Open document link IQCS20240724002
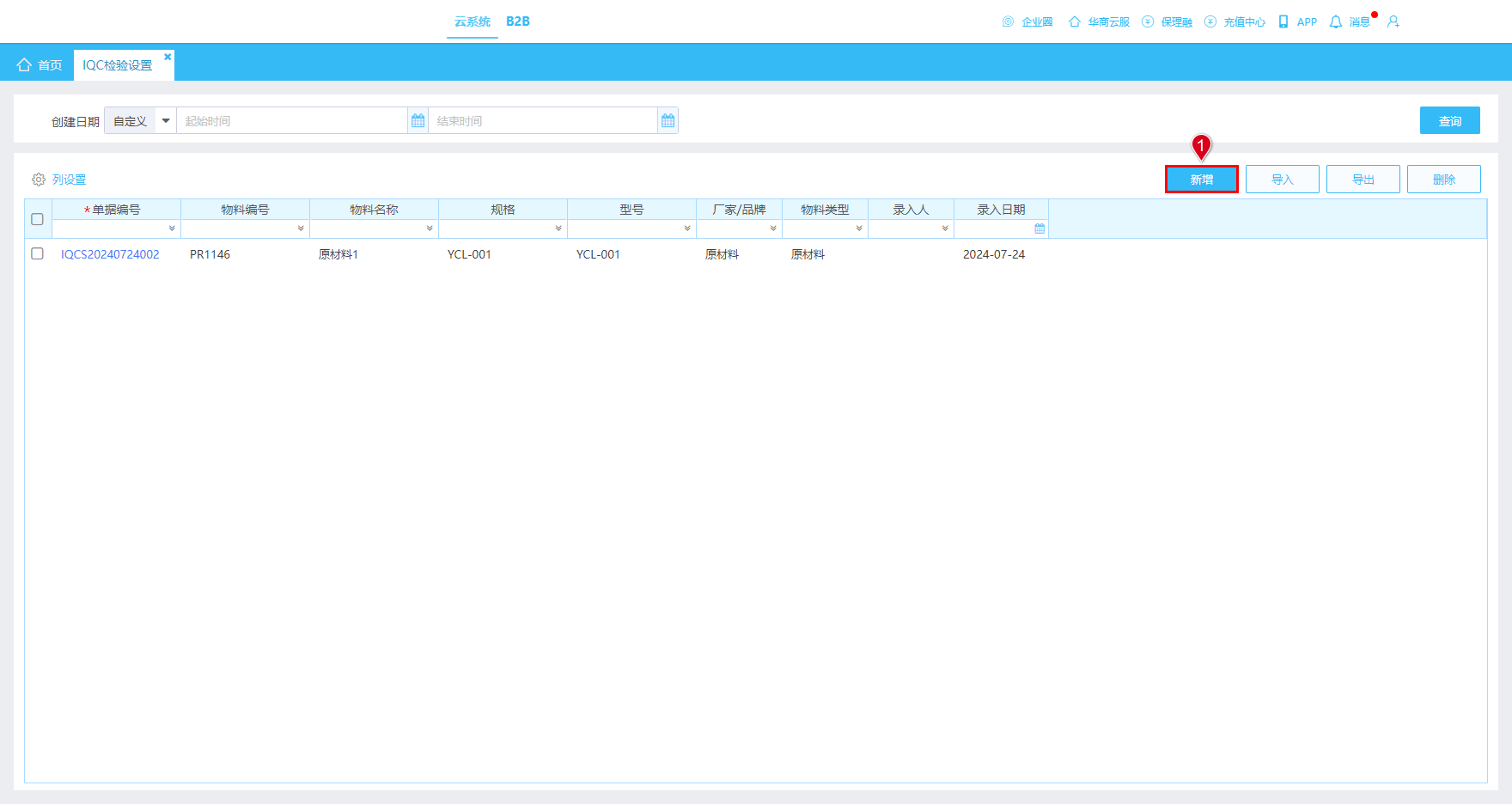Image resolution: width=1512 pixels, height=804 pixels. pos(110,254)
